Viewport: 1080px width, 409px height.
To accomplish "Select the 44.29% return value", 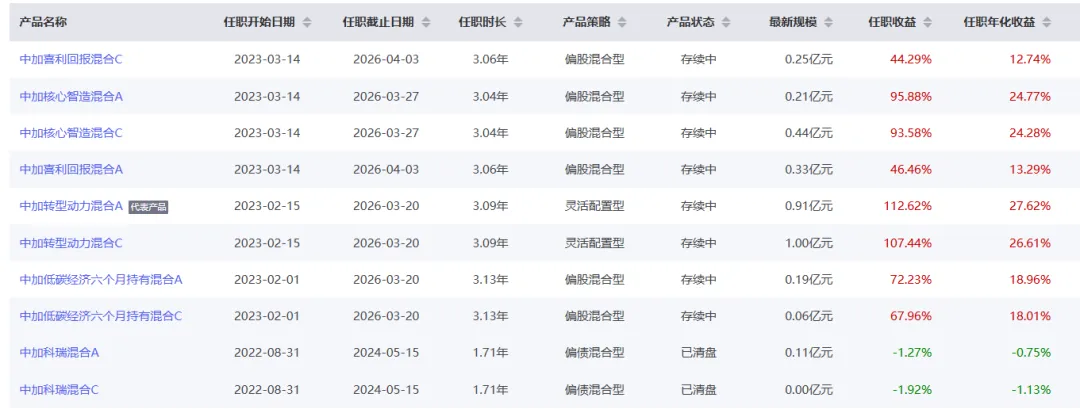I will click(911, 59).
